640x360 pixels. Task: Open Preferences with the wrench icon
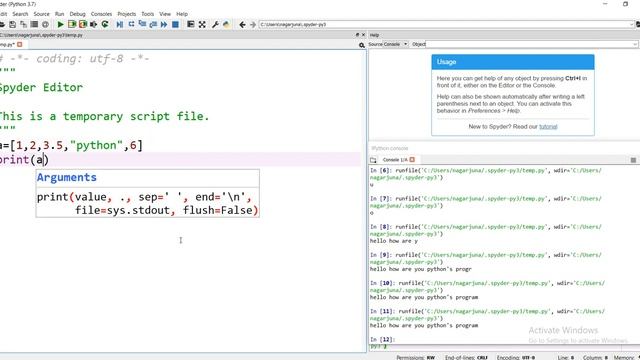click(x=215, y=24)
